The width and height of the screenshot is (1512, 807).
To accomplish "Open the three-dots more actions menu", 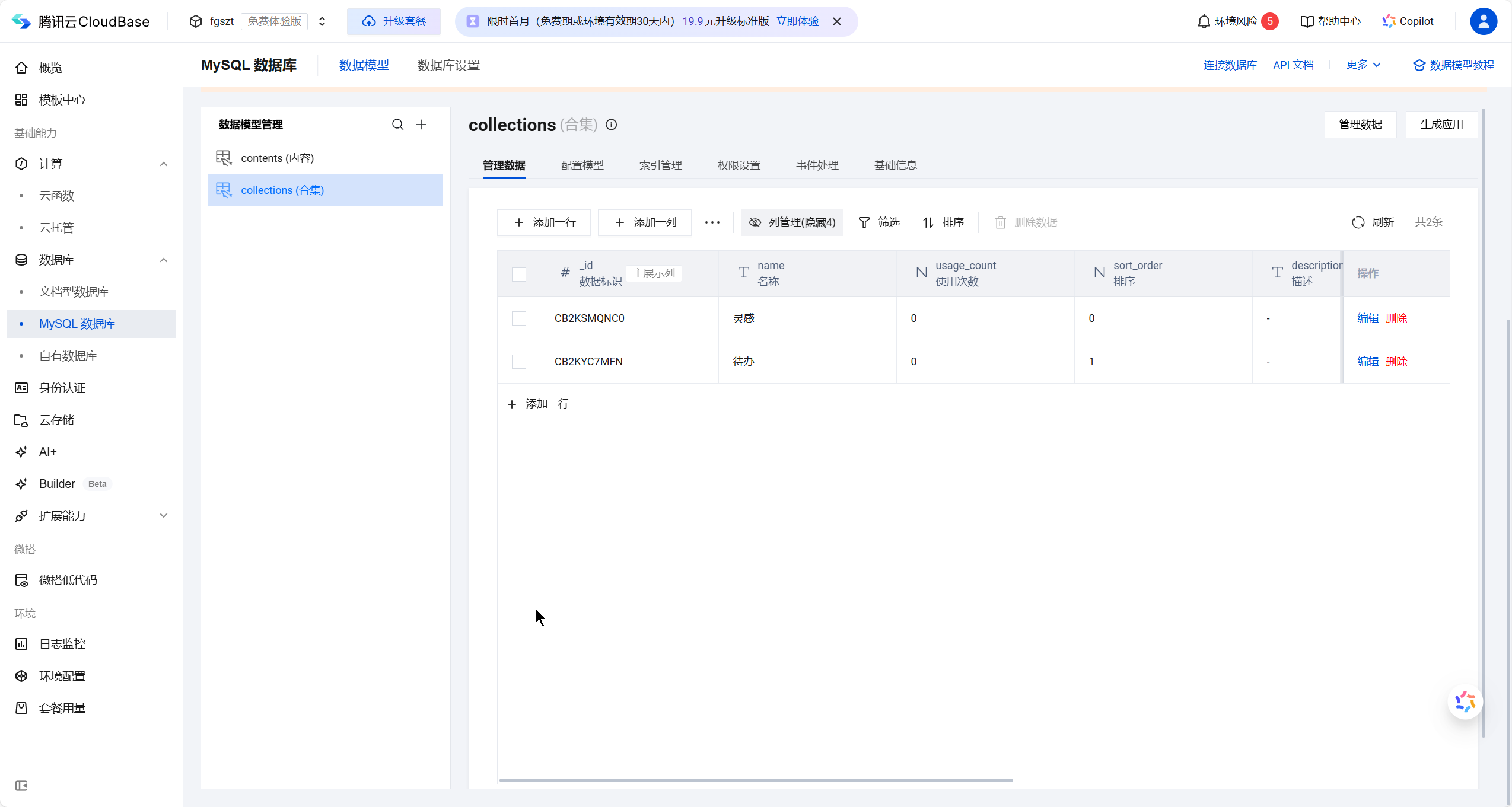I will pyautogui.click(x=712, y=222).
